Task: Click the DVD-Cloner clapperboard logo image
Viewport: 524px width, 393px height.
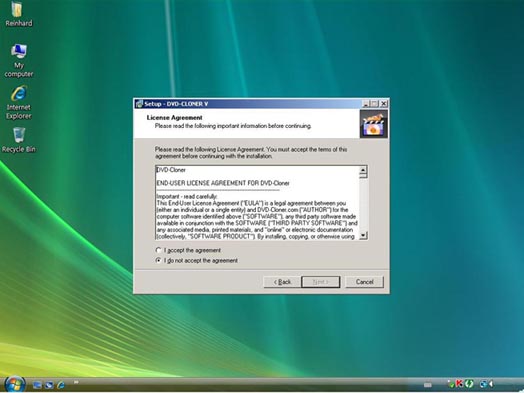Action: 374,124
